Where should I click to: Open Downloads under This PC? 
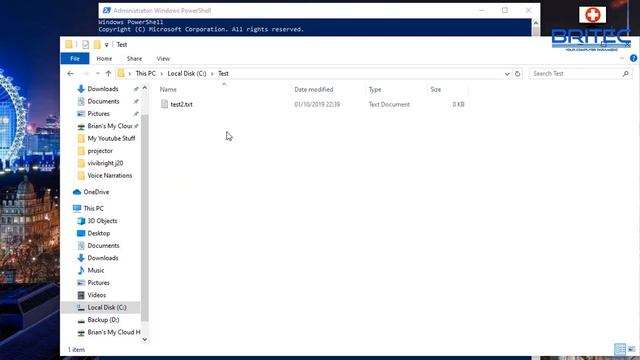pyautogui.click(x=103, y=258)
